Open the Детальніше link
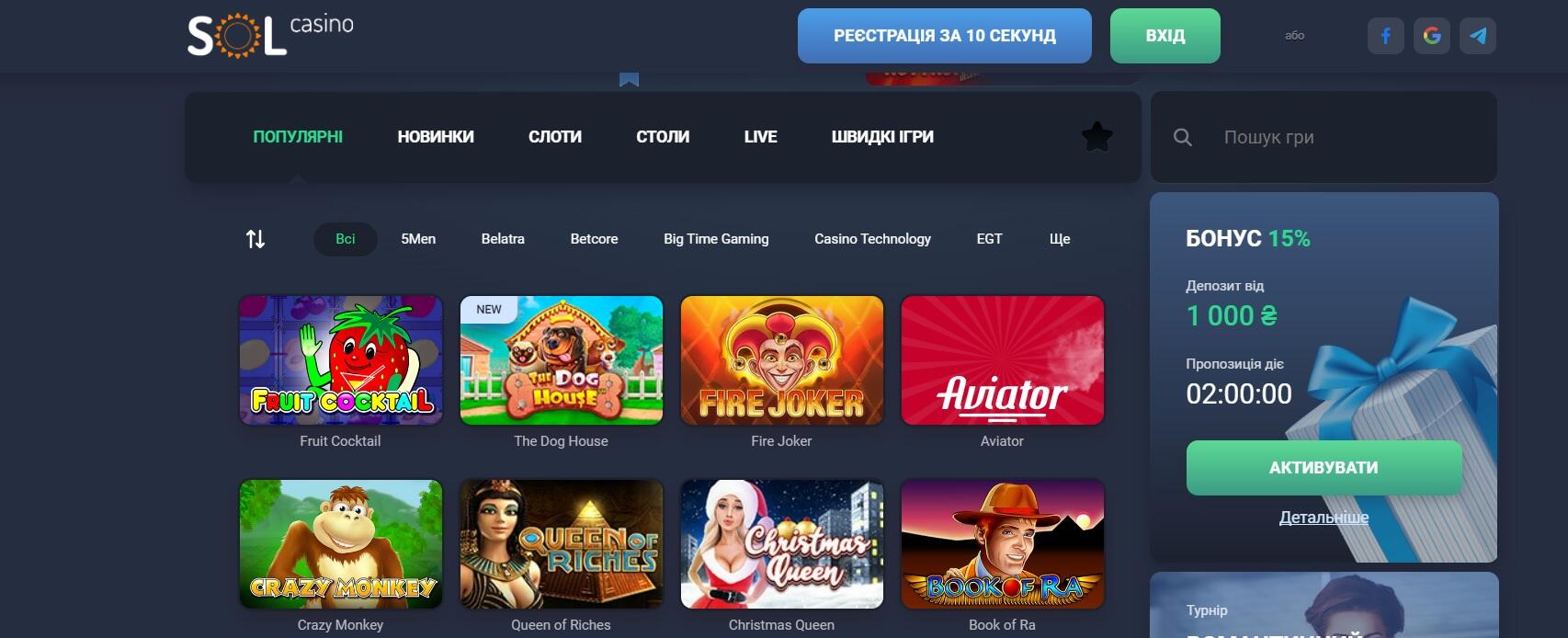 click(x=1324, y=518)
